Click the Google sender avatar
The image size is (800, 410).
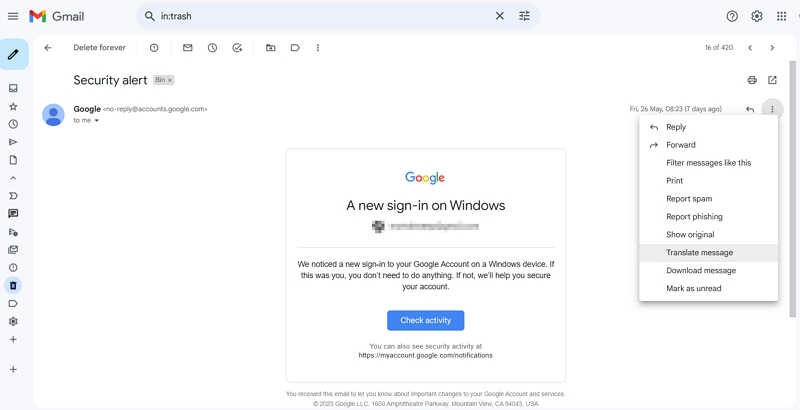click(x=53, y=115)
